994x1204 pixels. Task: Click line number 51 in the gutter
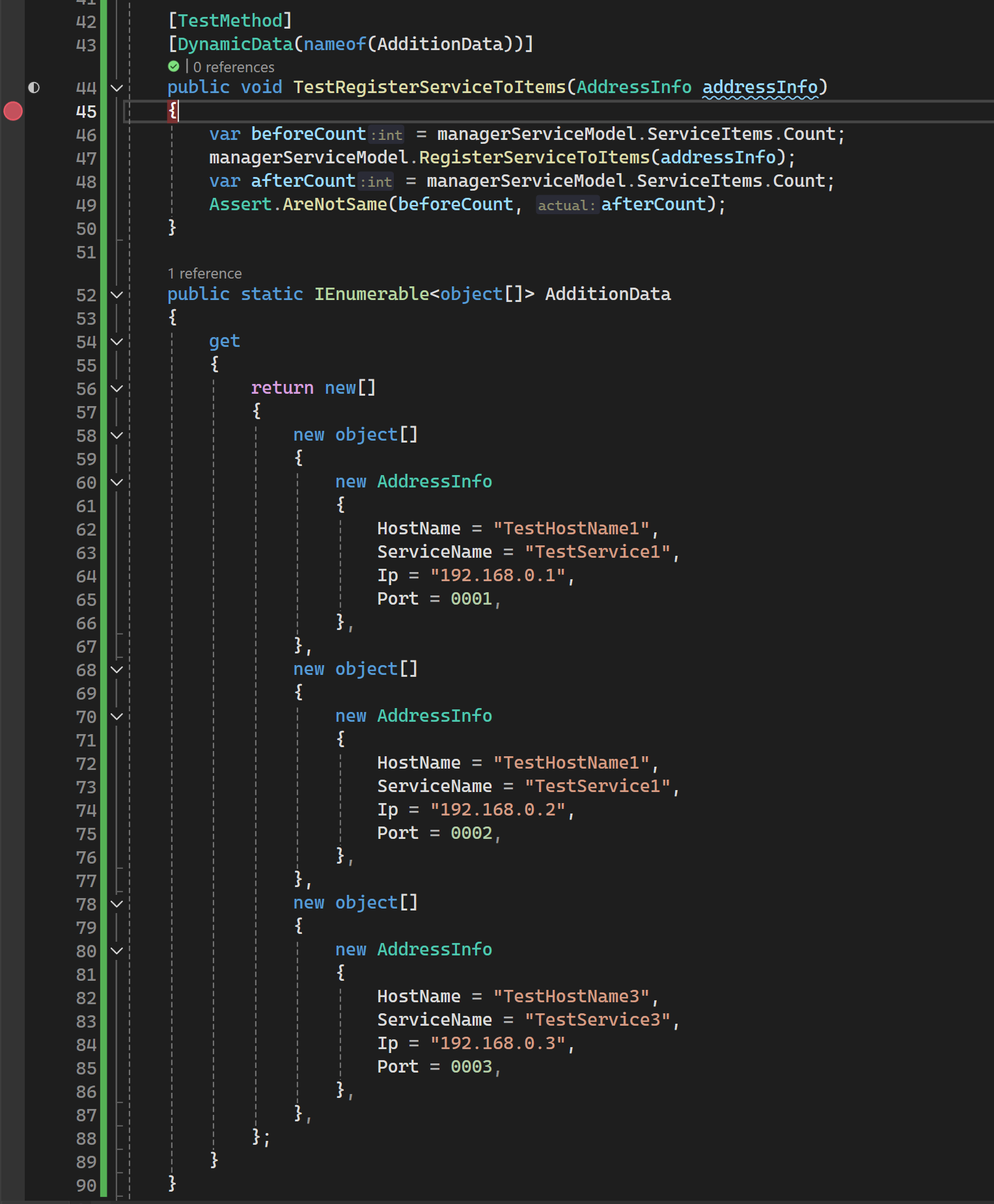tap(86, 253)
